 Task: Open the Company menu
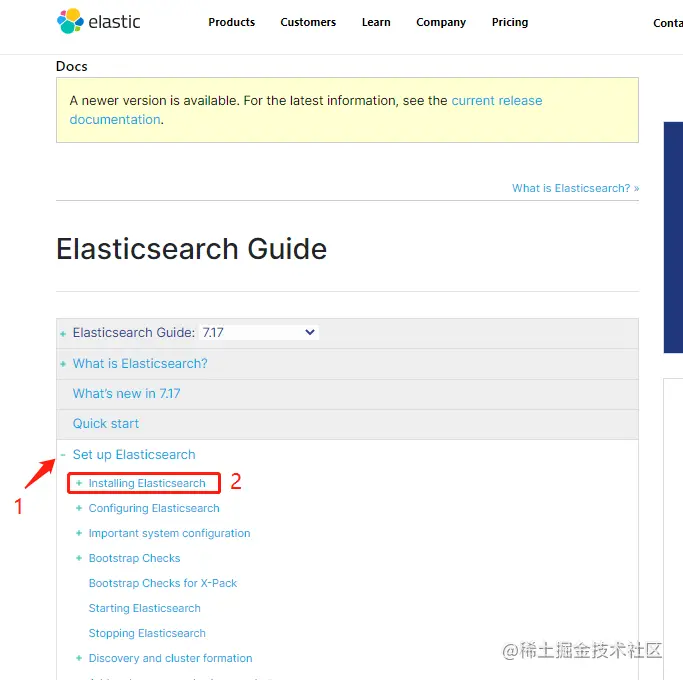441,22
